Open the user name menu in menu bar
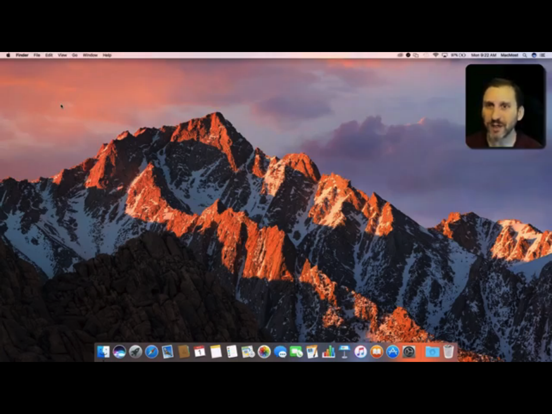Image resolution: width=552 pixels, height=414 pixels. click(x=509, y=55)
